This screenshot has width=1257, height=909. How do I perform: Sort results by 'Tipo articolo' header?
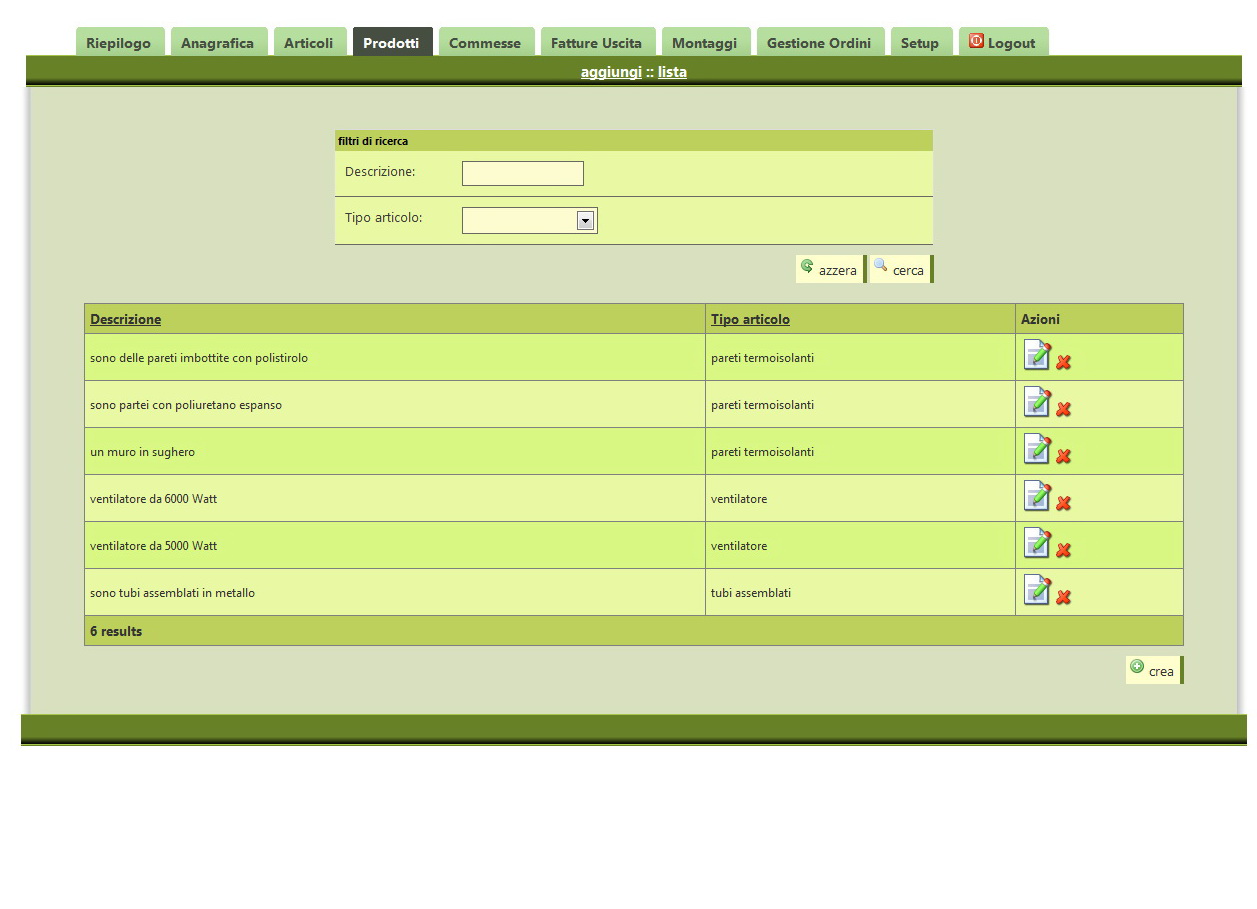(750, 319)
